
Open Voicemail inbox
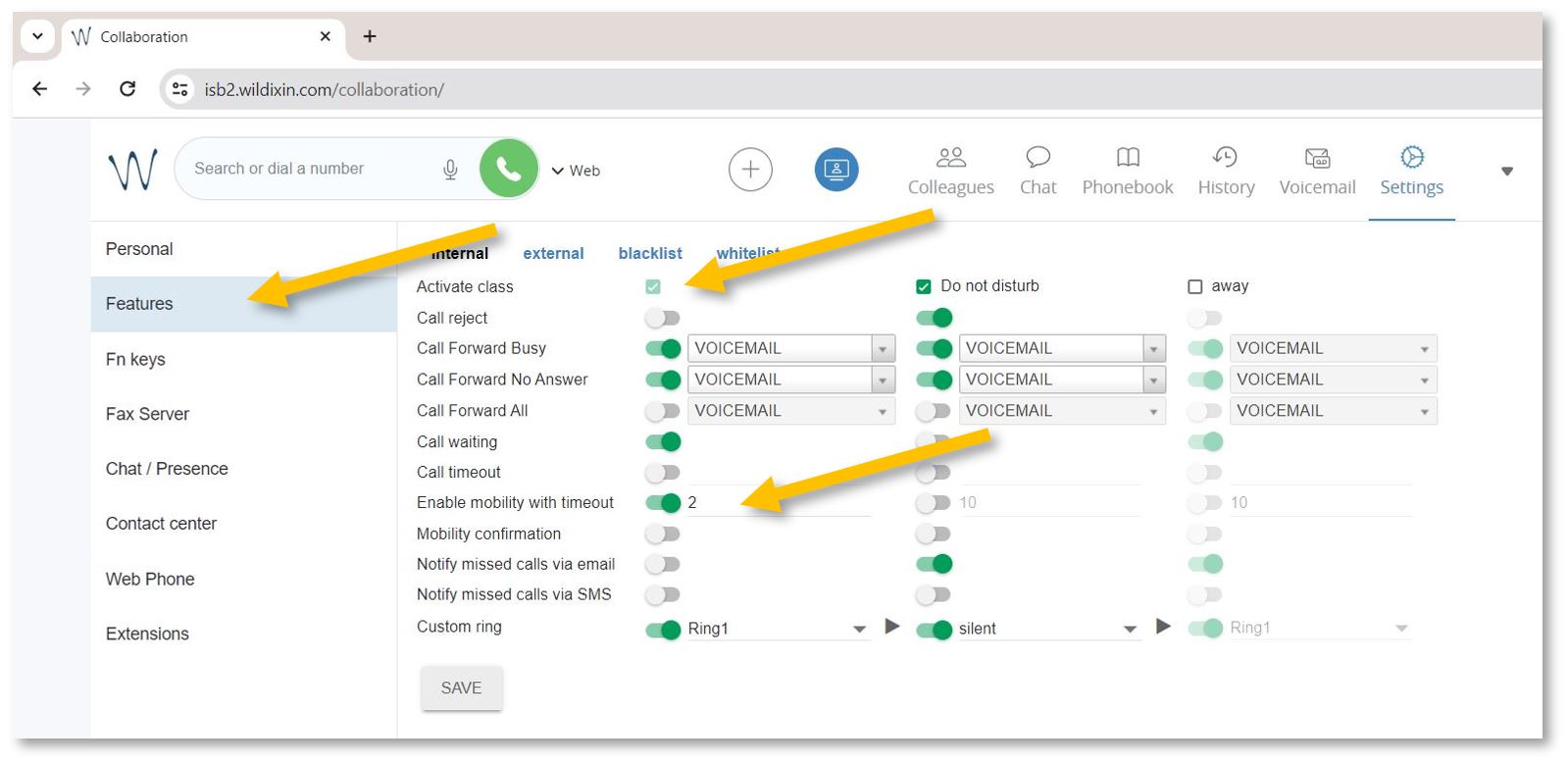click(x=1317, y=171)
